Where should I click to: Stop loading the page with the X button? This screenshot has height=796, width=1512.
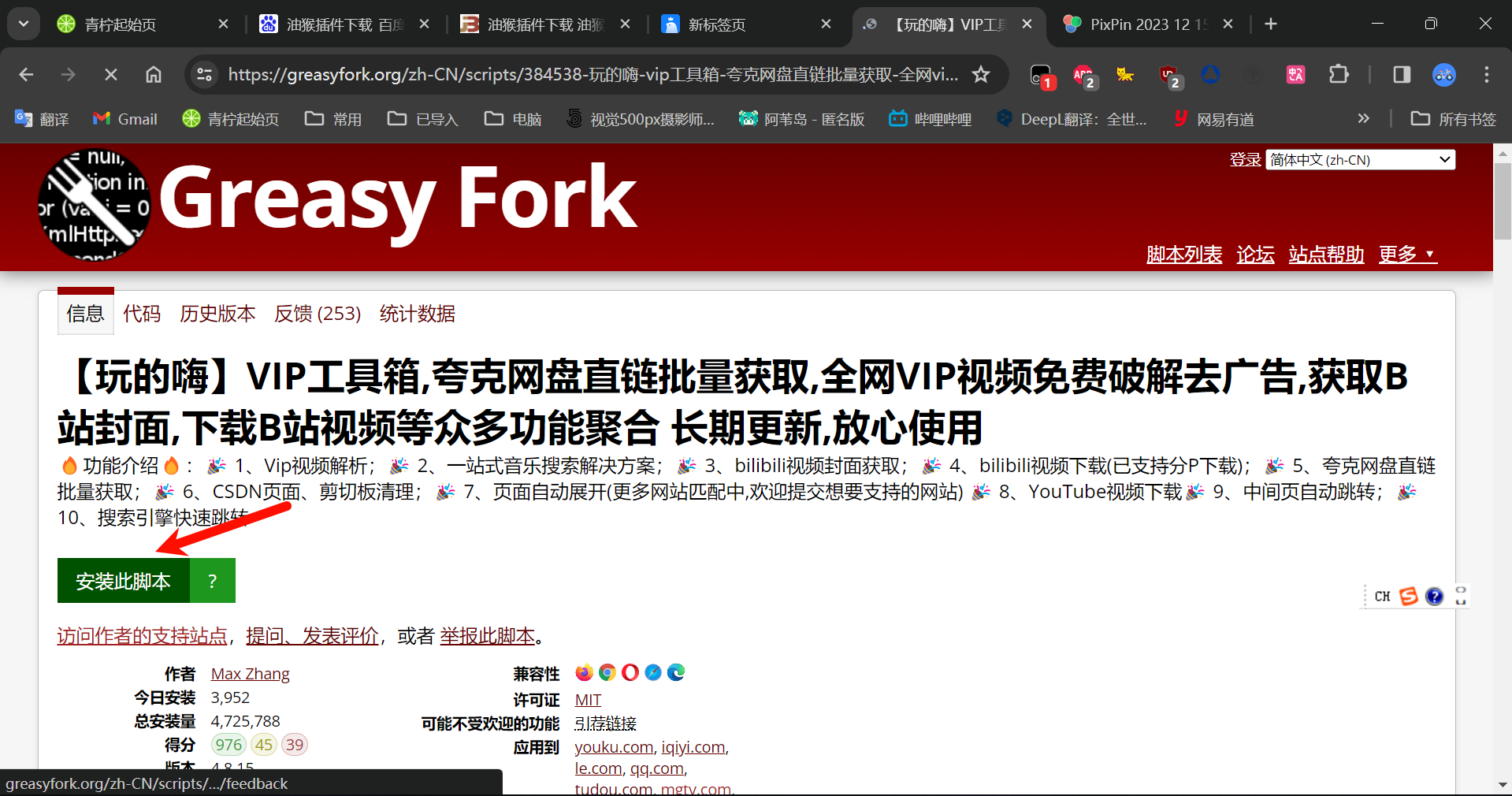click(111, 75)
